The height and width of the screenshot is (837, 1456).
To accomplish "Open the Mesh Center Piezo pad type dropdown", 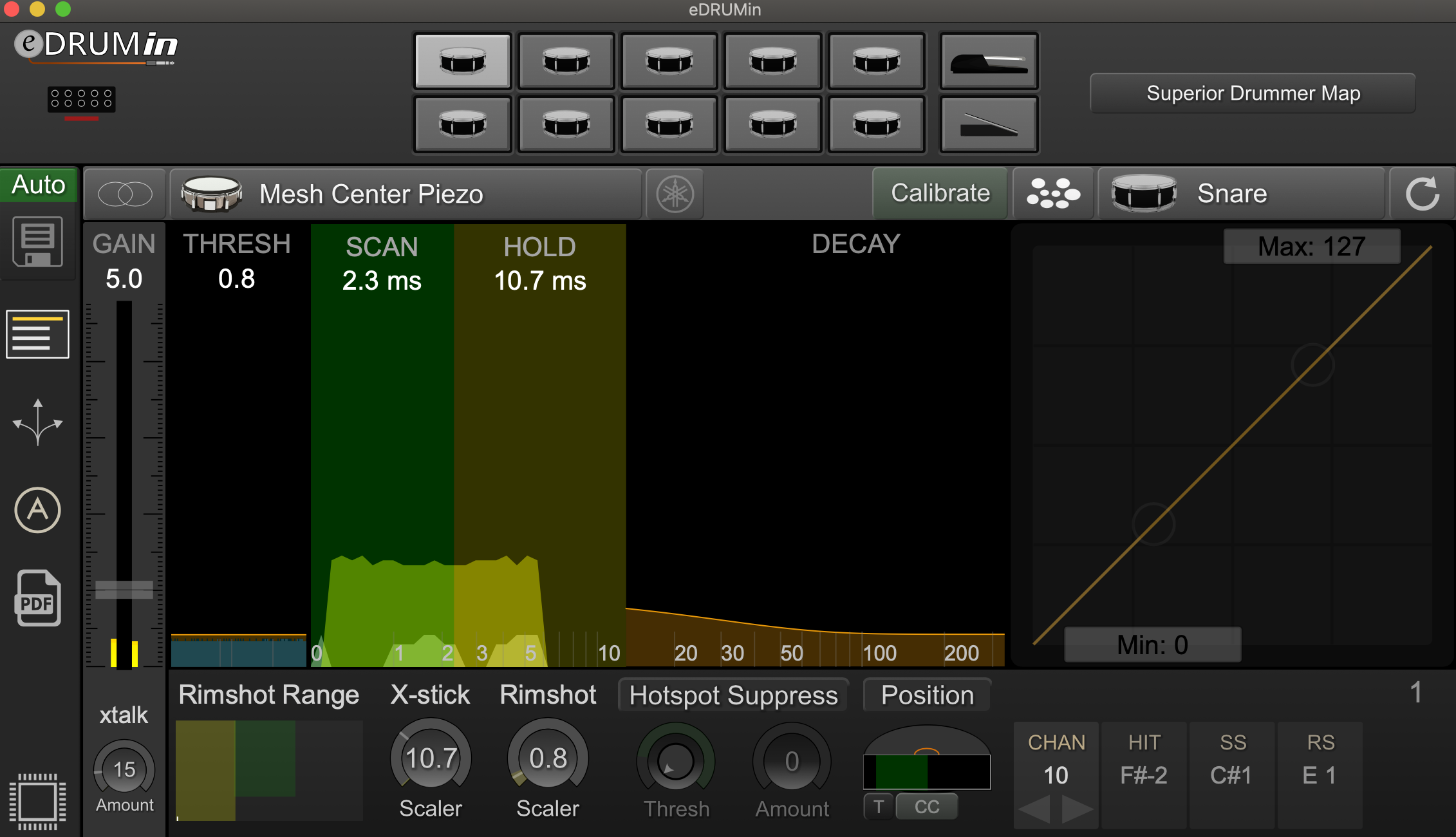I will point(406,194).
